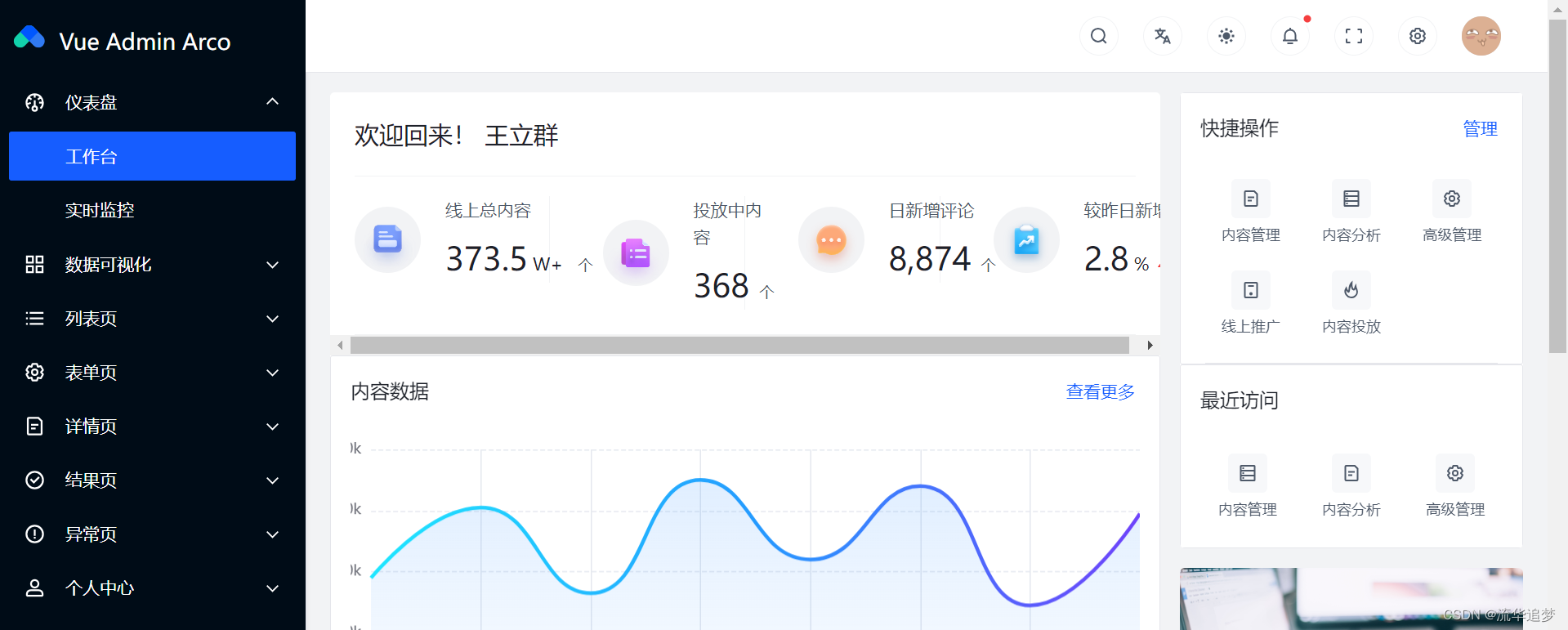Open the 表单页 menu label
Screen dimensions: 1568x630
click(x=91, y=373)
